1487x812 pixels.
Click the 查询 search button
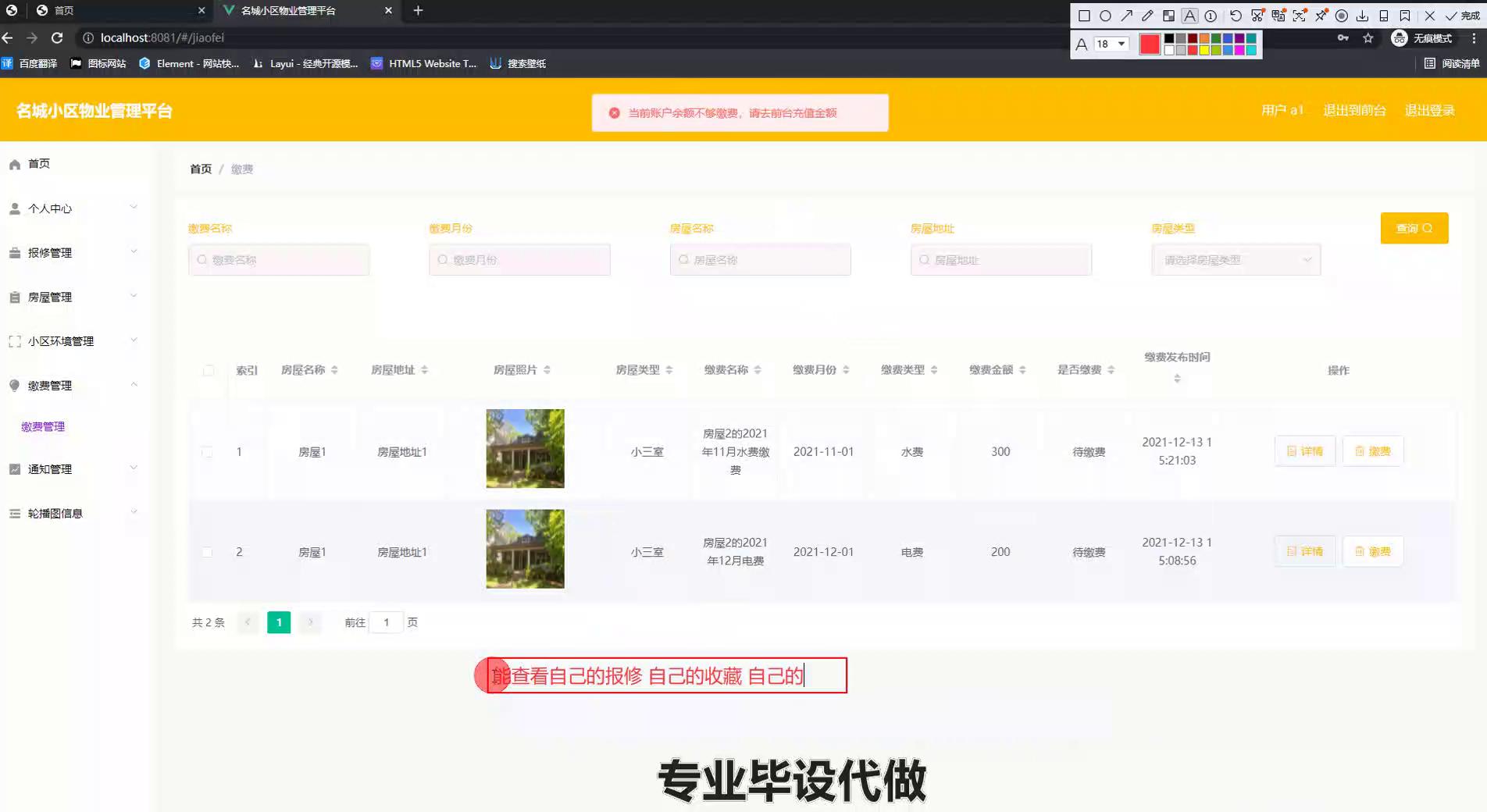1414,228
